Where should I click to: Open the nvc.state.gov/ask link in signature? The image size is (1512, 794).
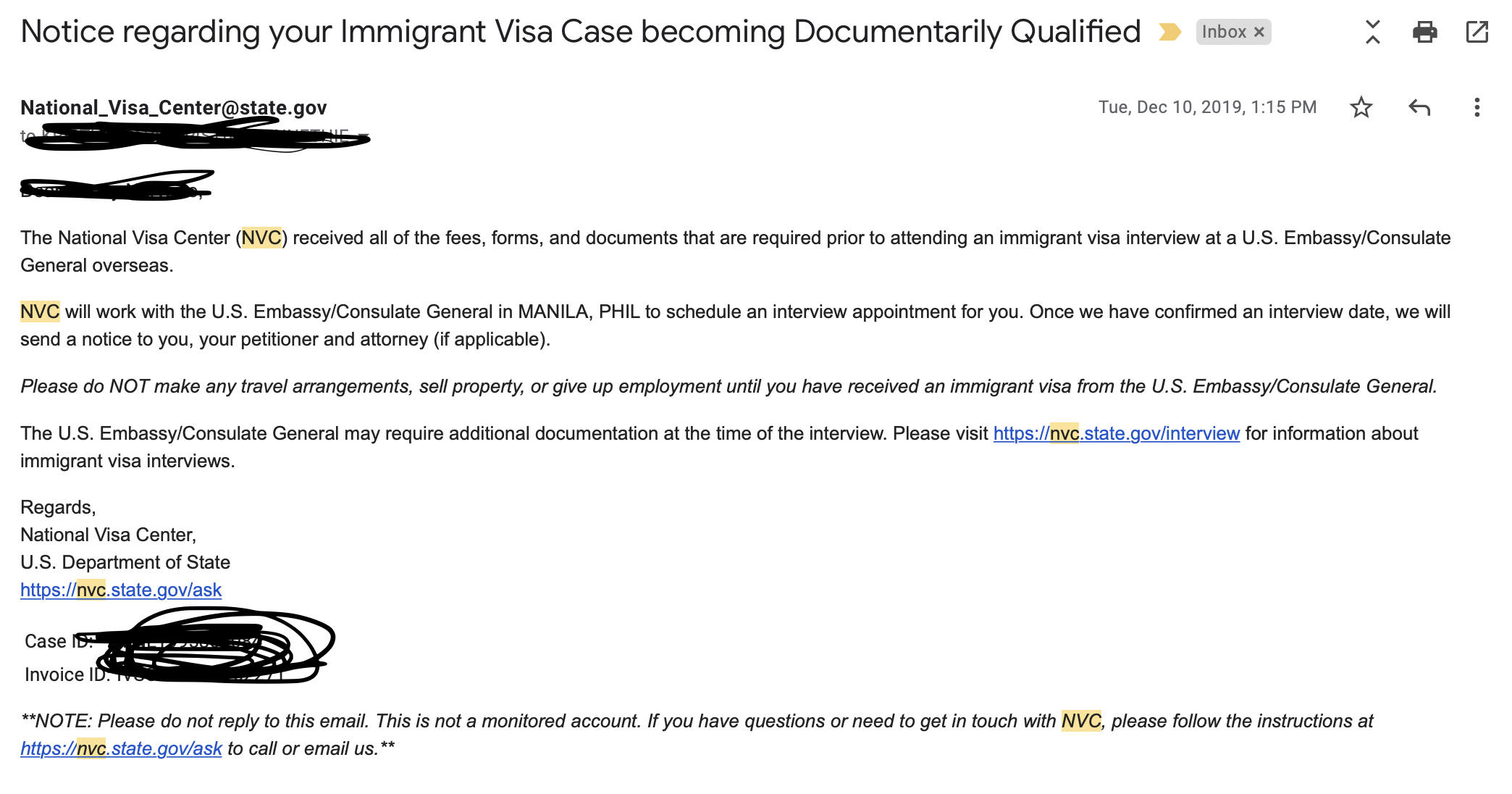pyautogui.click(x=121, y=590)
